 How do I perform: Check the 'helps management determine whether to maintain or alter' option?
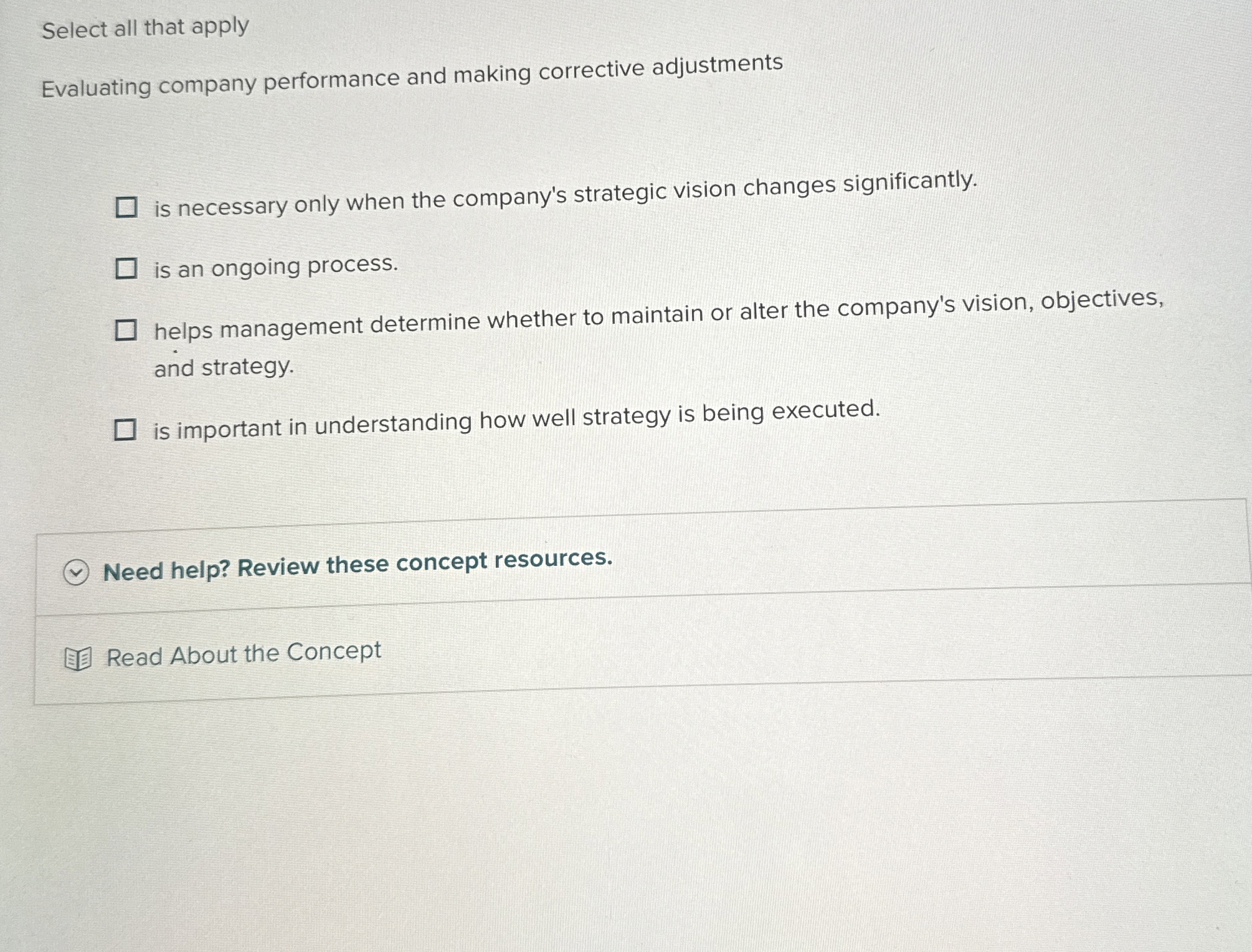(x=128, y=330)
